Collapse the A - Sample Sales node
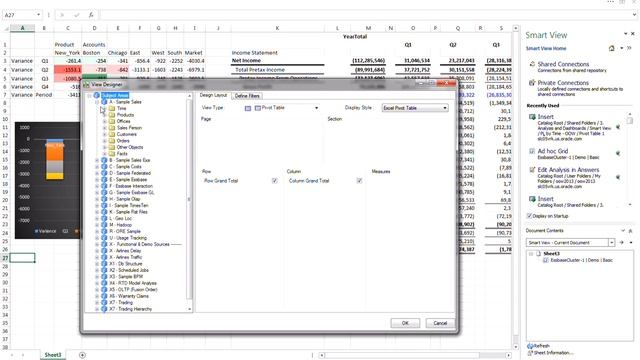640x360 pixels. coord(97,102)
